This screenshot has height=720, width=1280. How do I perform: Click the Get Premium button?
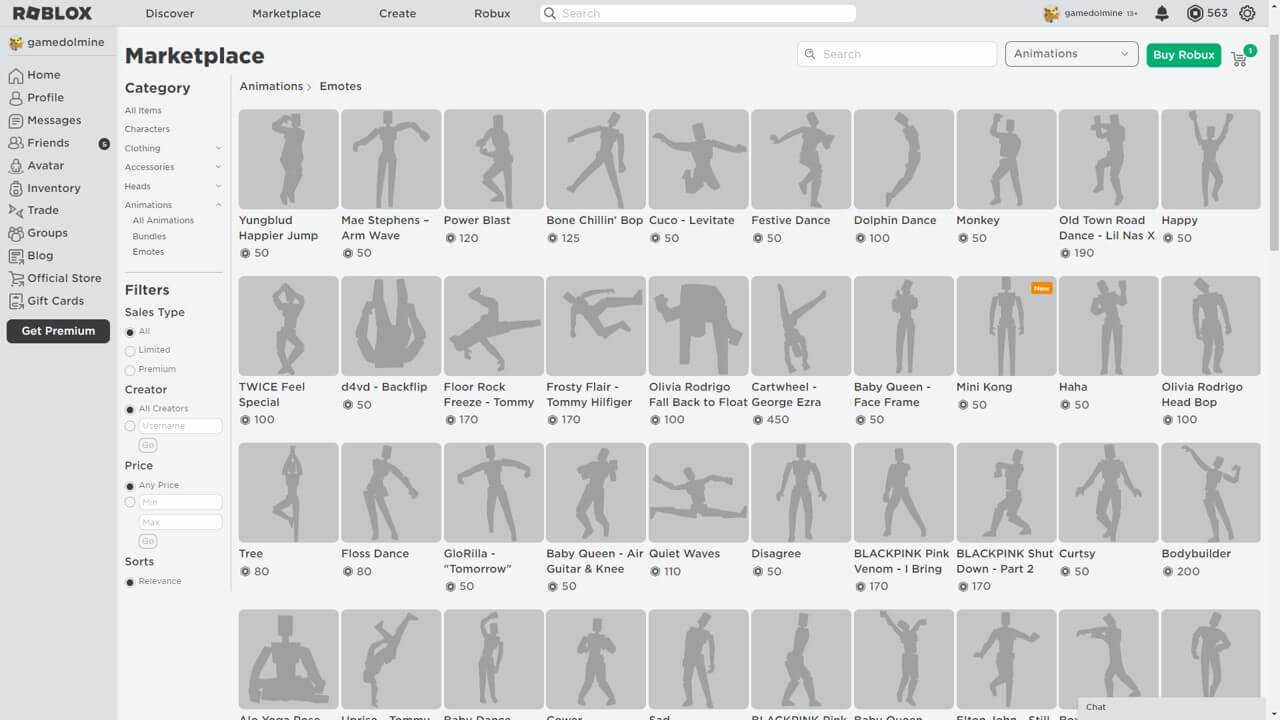pos(58,331)
